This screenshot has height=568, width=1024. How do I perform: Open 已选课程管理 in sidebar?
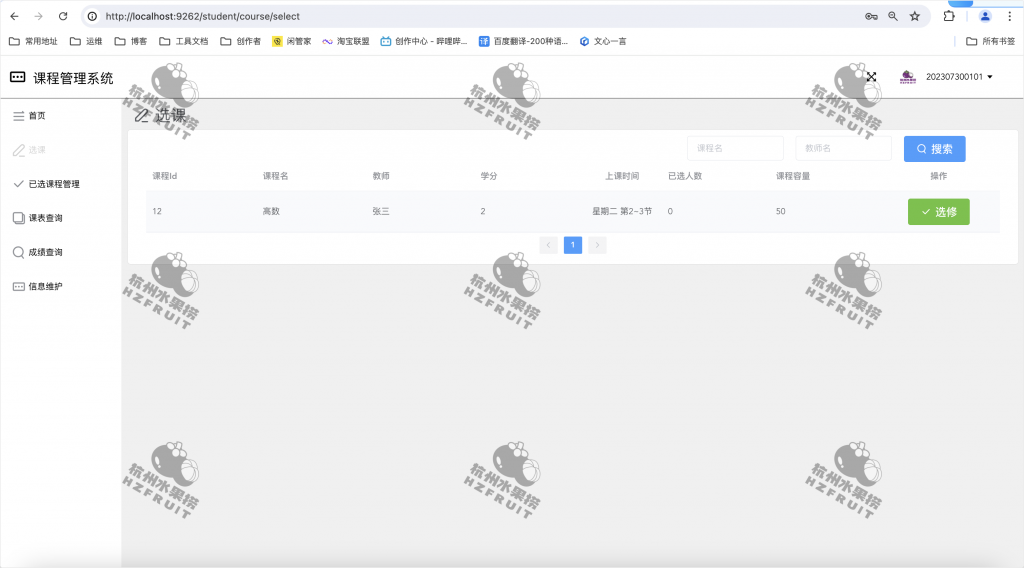61,184
